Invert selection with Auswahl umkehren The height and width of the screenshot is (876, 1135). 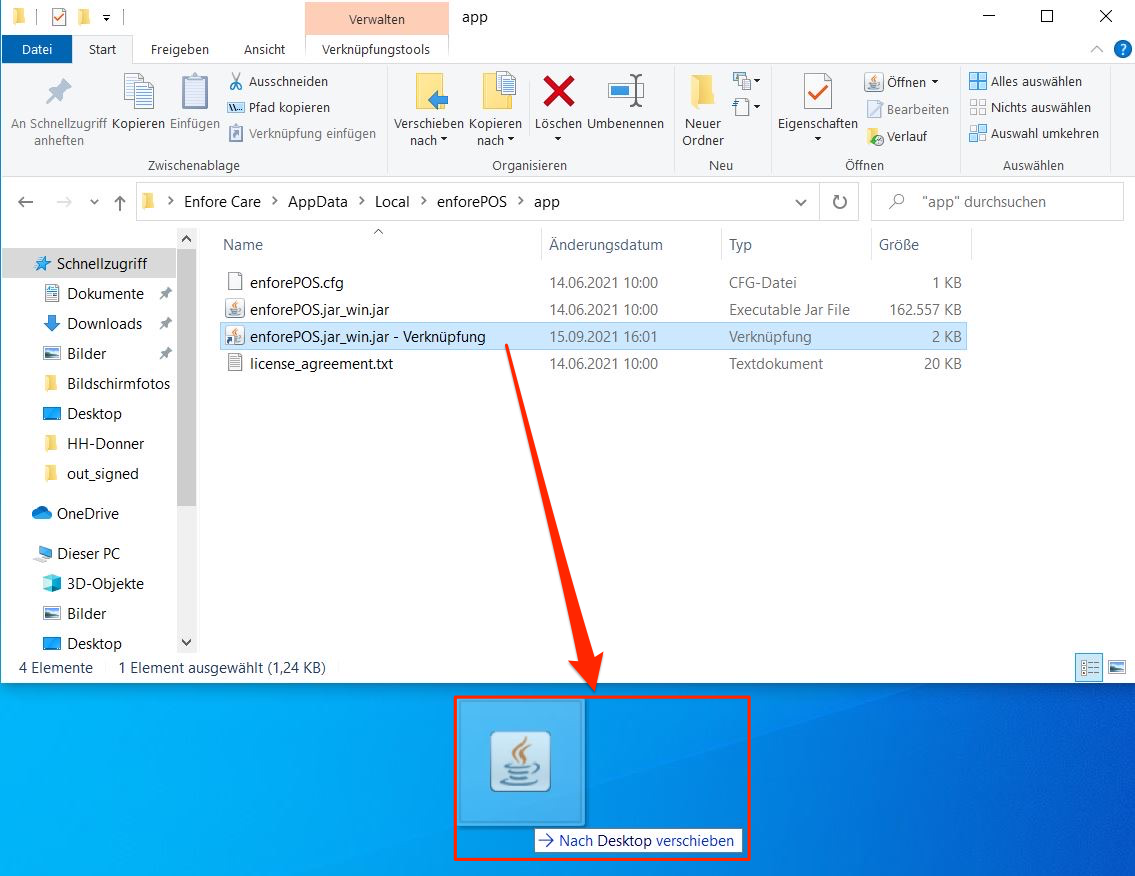(1034, 133)
